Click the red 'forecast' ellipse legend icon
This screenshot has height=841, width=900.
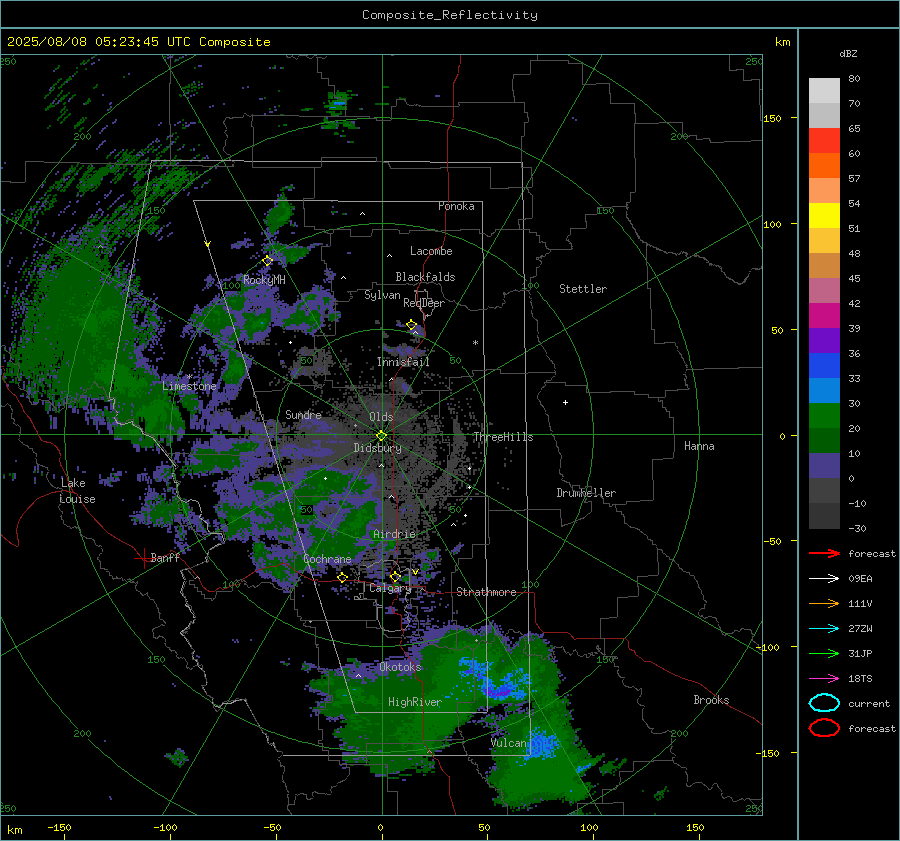tap(824, 728)
